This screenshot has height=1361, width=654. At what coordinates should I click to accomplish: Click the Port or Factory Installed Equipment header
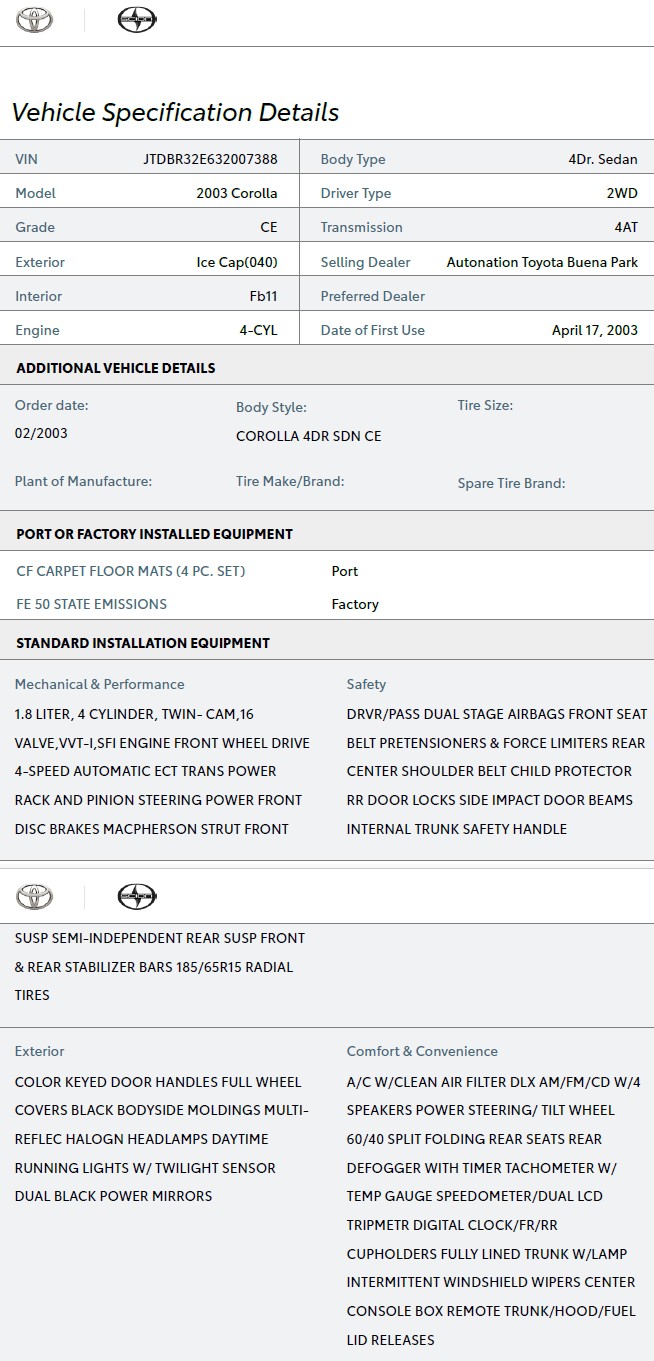coord(154,534)
